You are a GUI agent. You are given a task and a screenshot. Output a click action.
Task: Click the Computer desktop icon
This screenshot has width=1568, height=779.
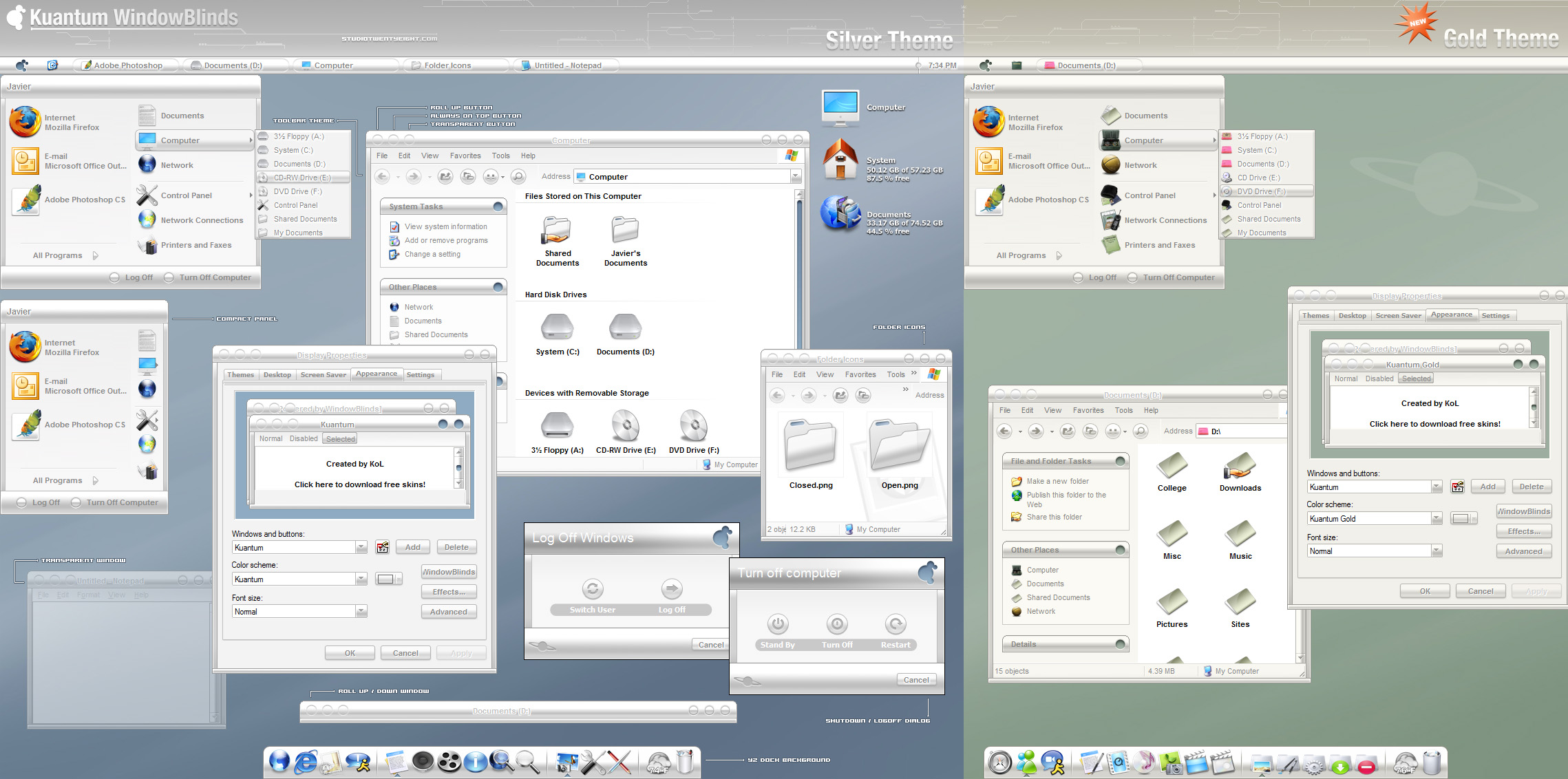(840, 108)
